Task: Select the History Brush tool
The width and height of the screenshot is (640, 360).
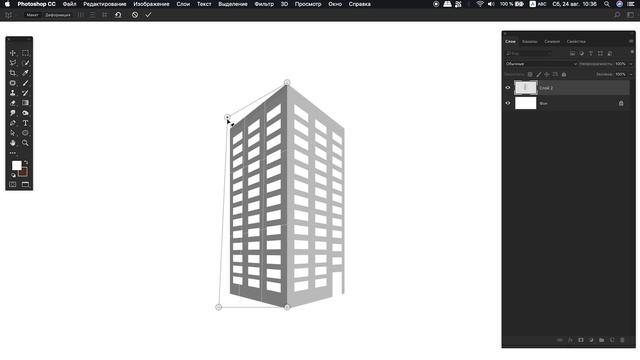Action: [x=25, y=93]
